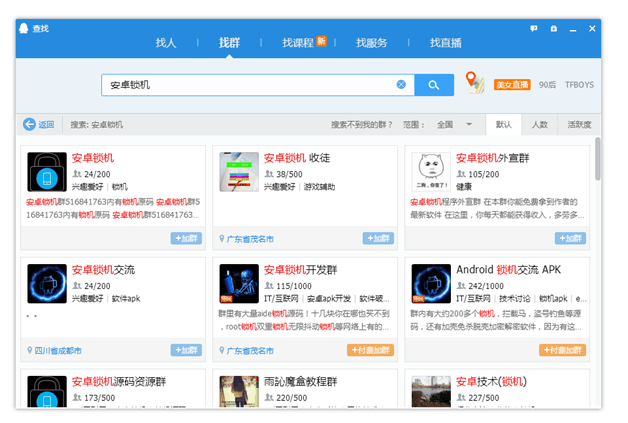Expand the 全国 range dropdown
Image resolution: width=628 pixels, height=423 pixels.
coord(469,125)
